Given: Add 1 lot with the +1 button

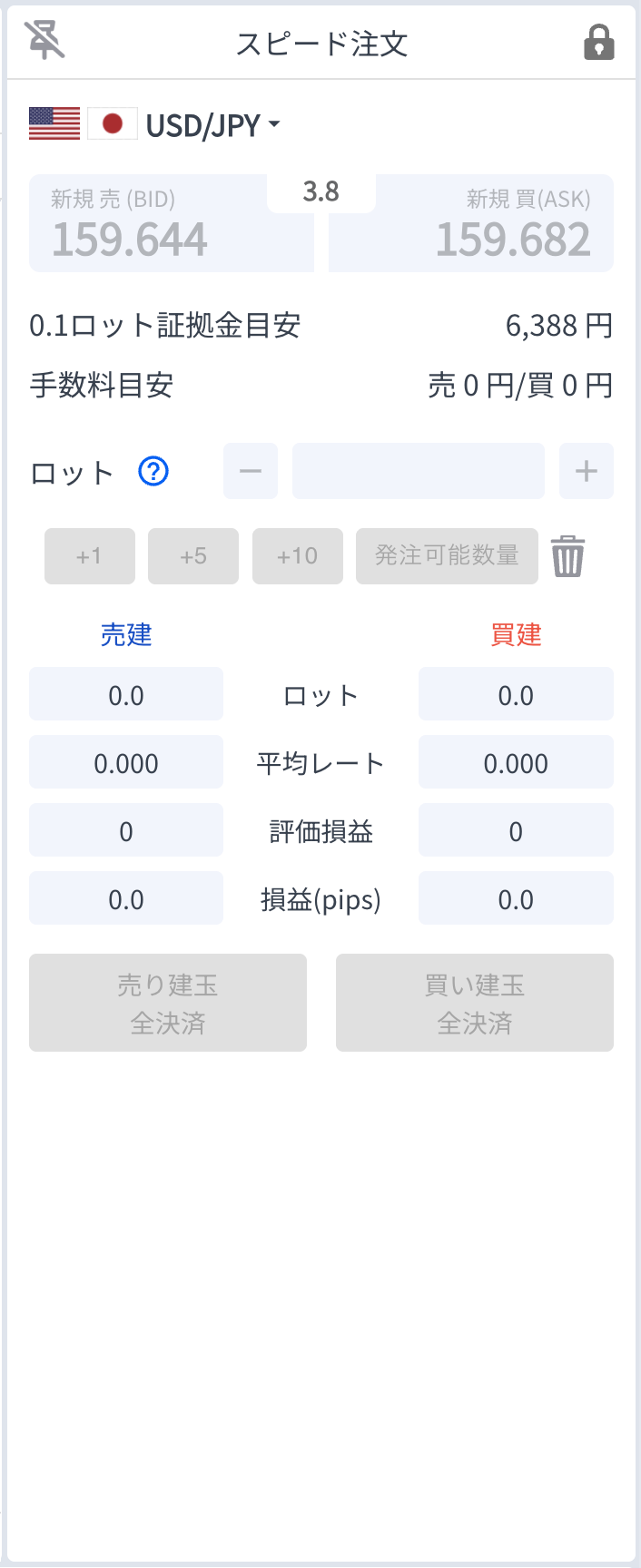Looking at the screenshot, I should [x=89, y=556].
